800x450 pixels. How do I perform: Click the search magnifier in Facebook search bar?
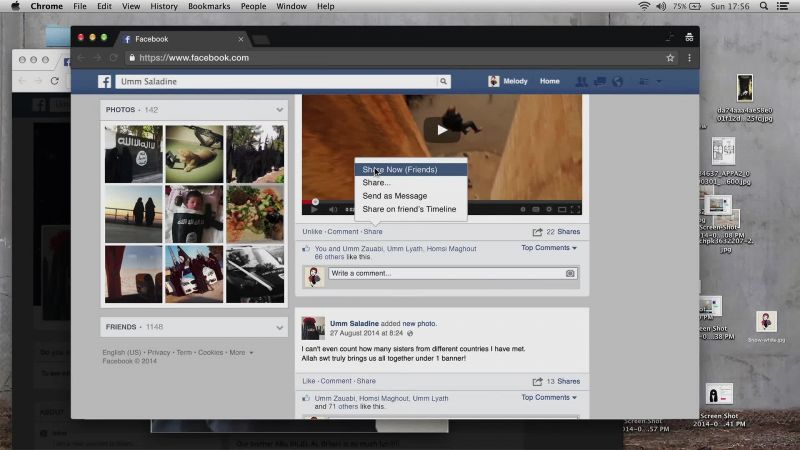click(x=443, y=82)
